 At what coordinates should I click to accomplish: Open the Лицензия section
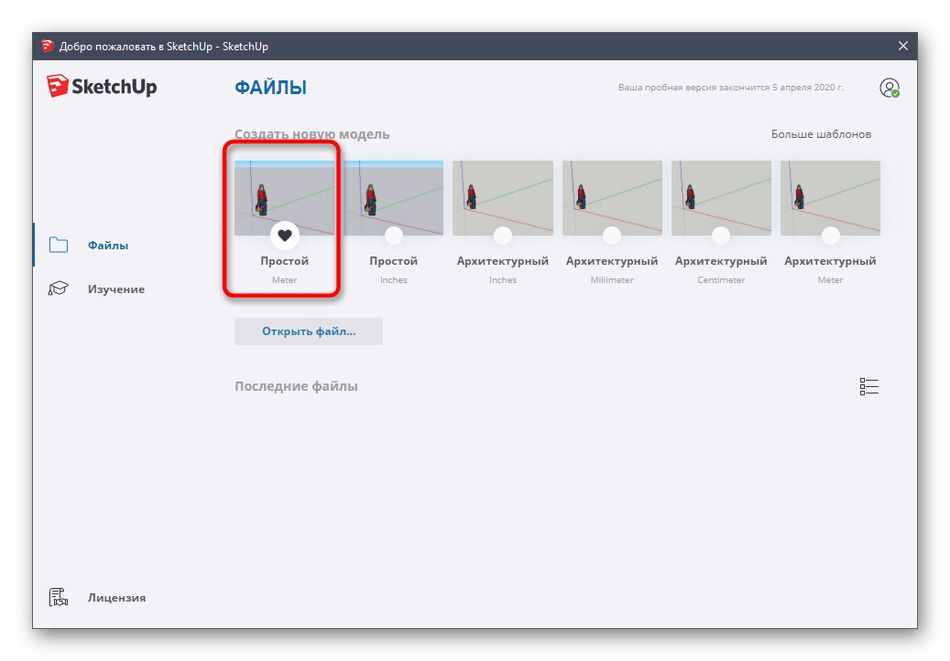116,598
